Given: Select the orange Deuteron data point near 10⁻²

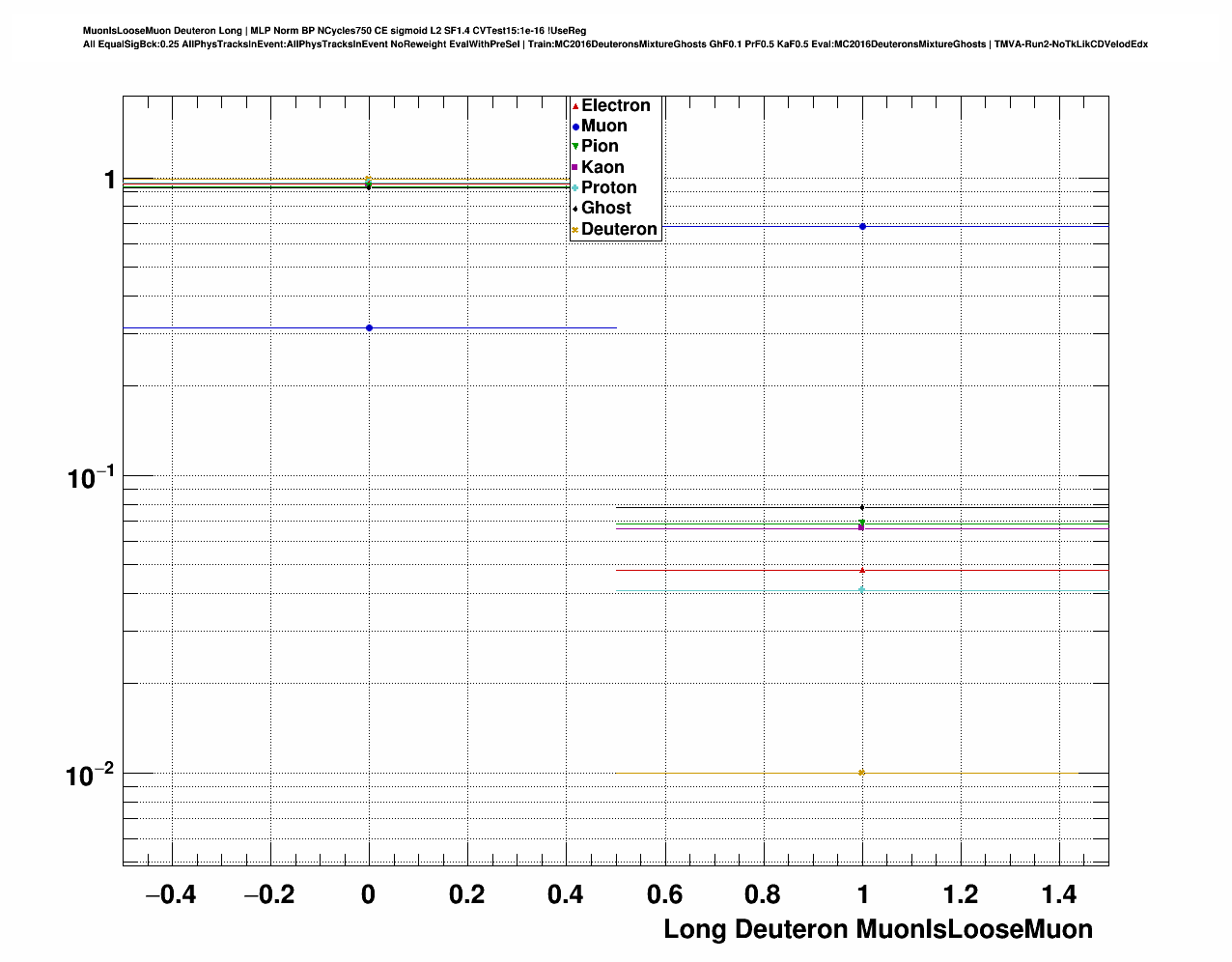Looking at the screenshot, I should [861, 773].
